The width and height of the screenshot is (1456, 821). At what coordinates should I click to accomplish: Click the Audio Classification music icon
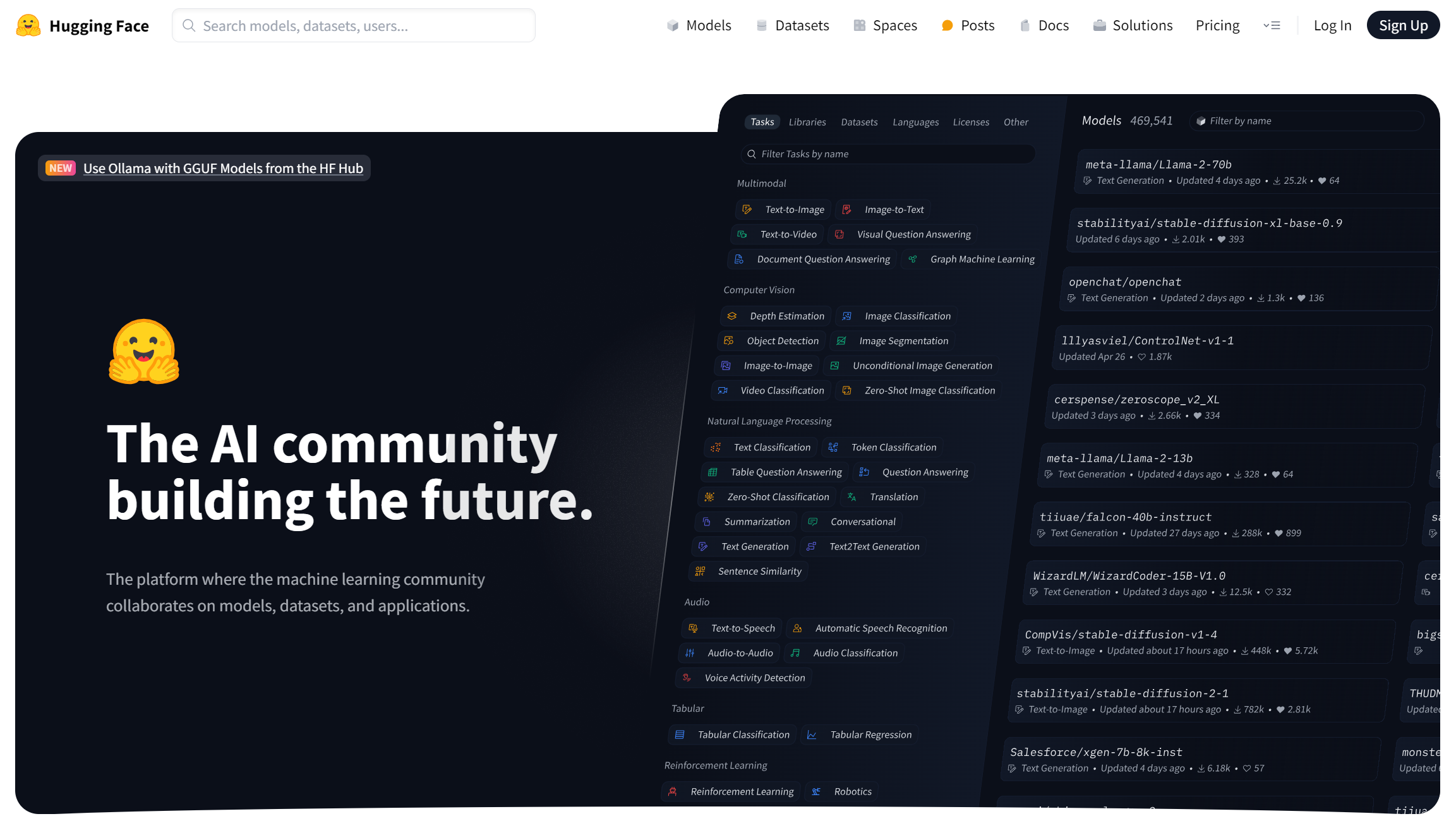[795, 653]
